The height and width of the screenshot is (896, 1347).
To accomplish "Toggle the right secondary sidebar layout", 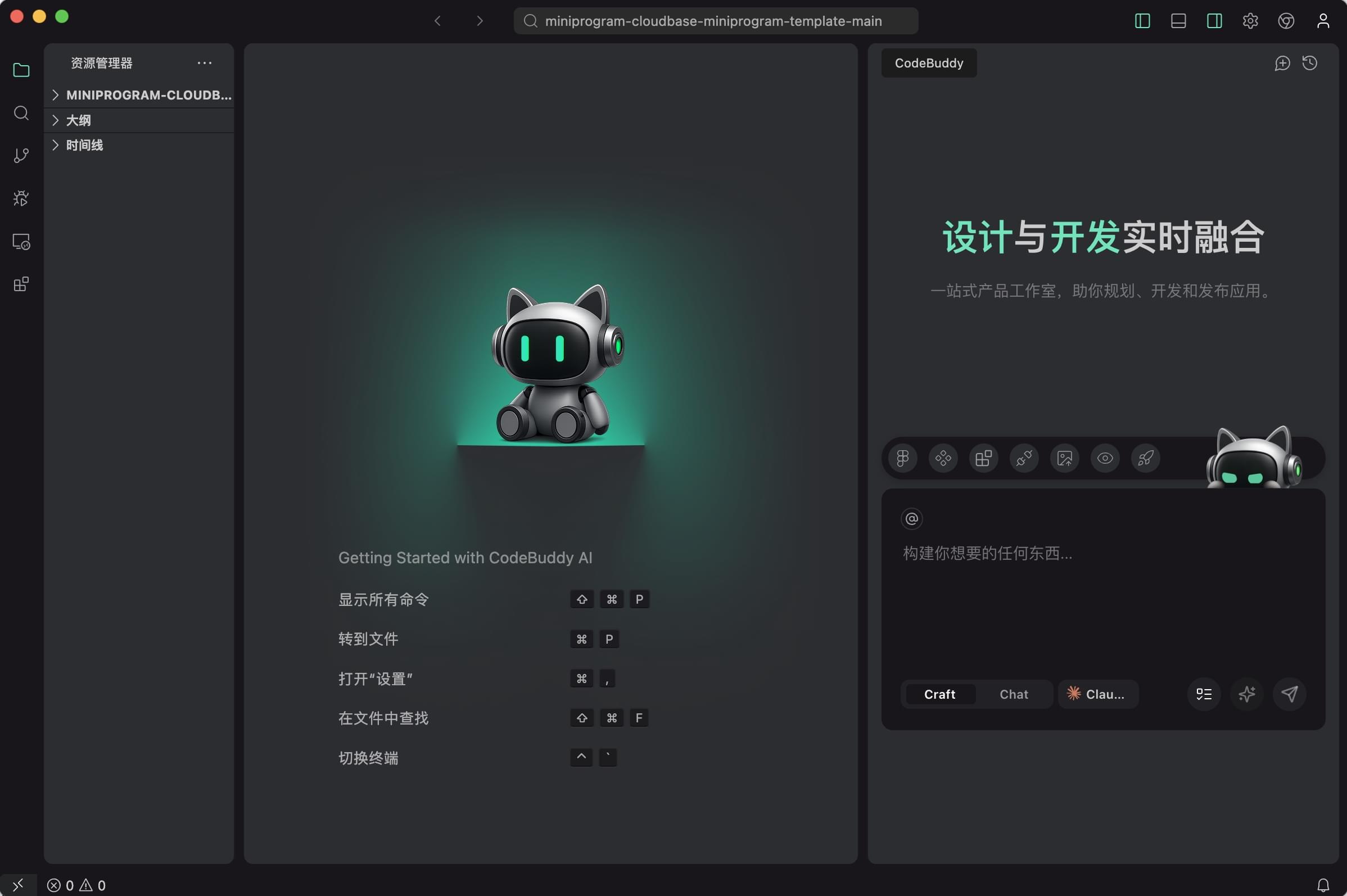I will click(1214, 21).
